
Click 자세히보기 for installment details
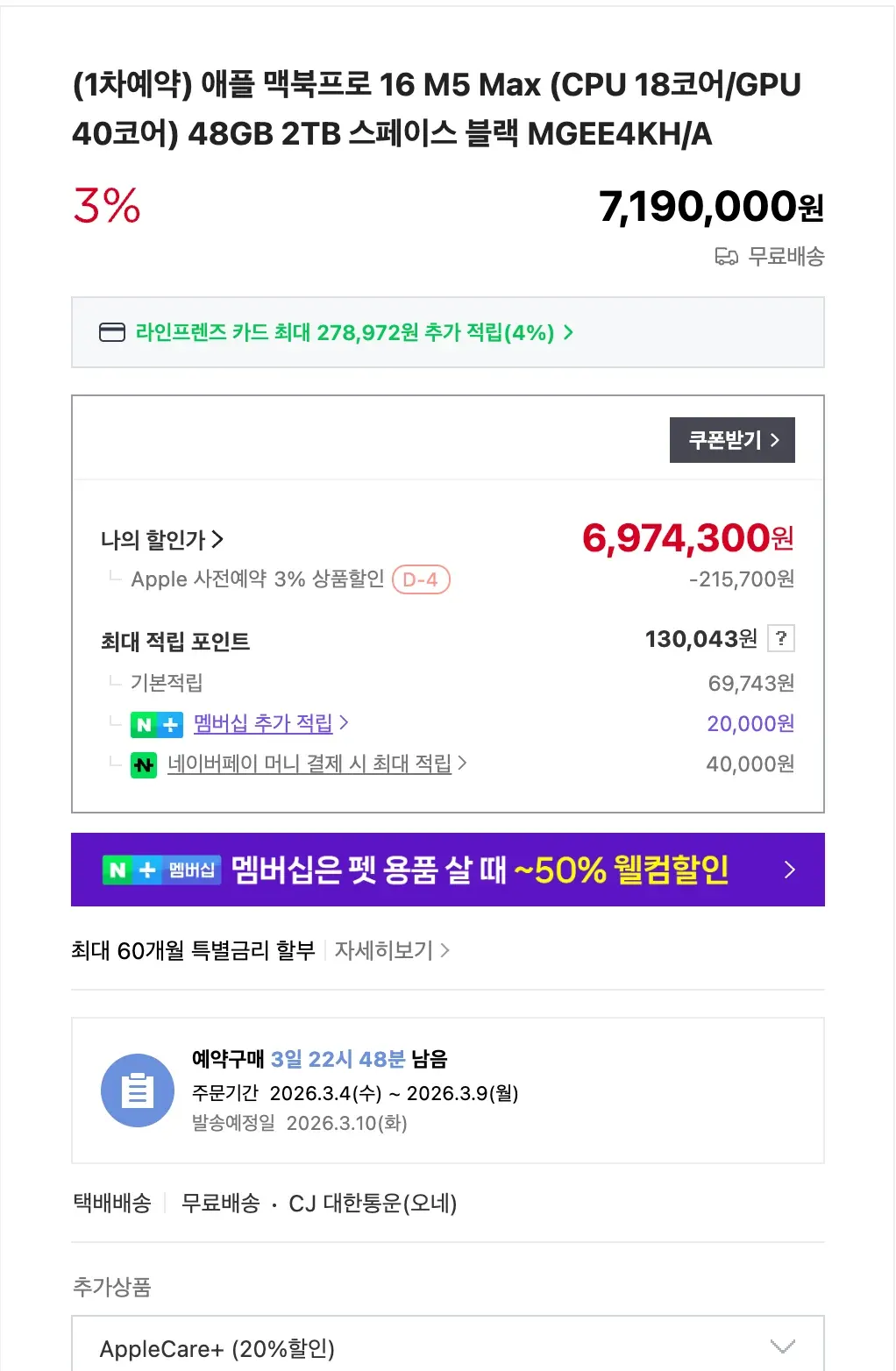click(x=391, y=950)
